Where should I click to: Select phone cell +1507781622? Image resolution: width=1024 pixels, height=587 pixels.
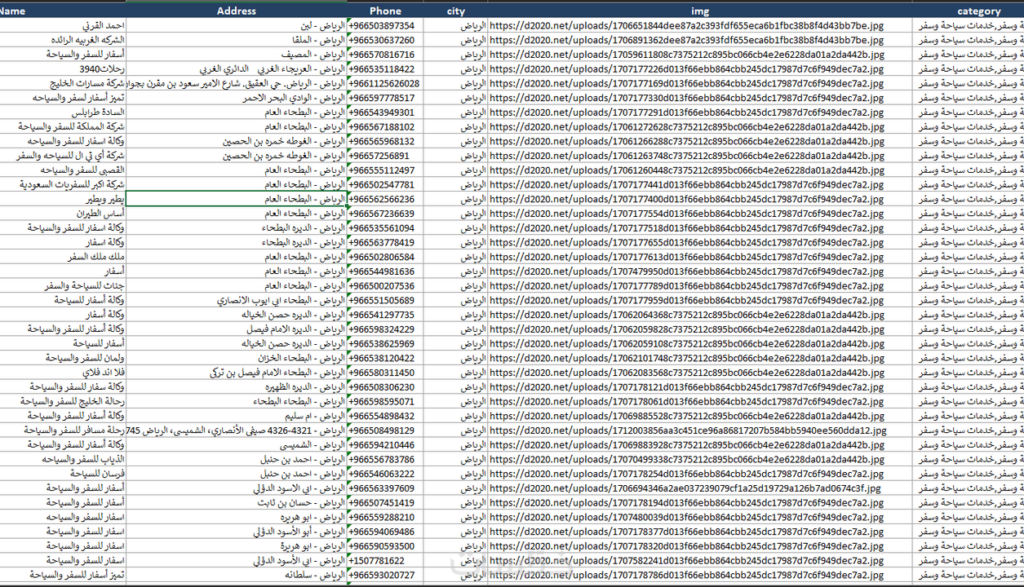[385, 560]
